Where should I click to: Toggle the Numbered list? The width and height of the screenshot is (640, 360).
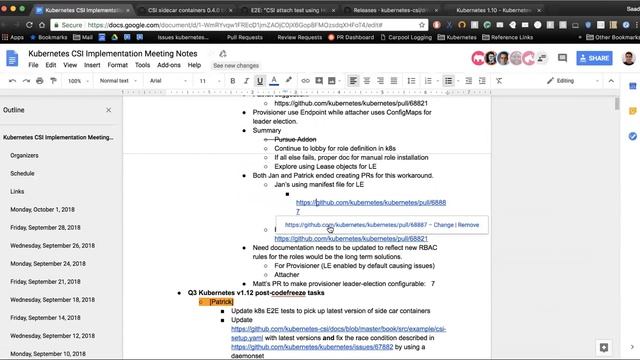pos(428,81)
